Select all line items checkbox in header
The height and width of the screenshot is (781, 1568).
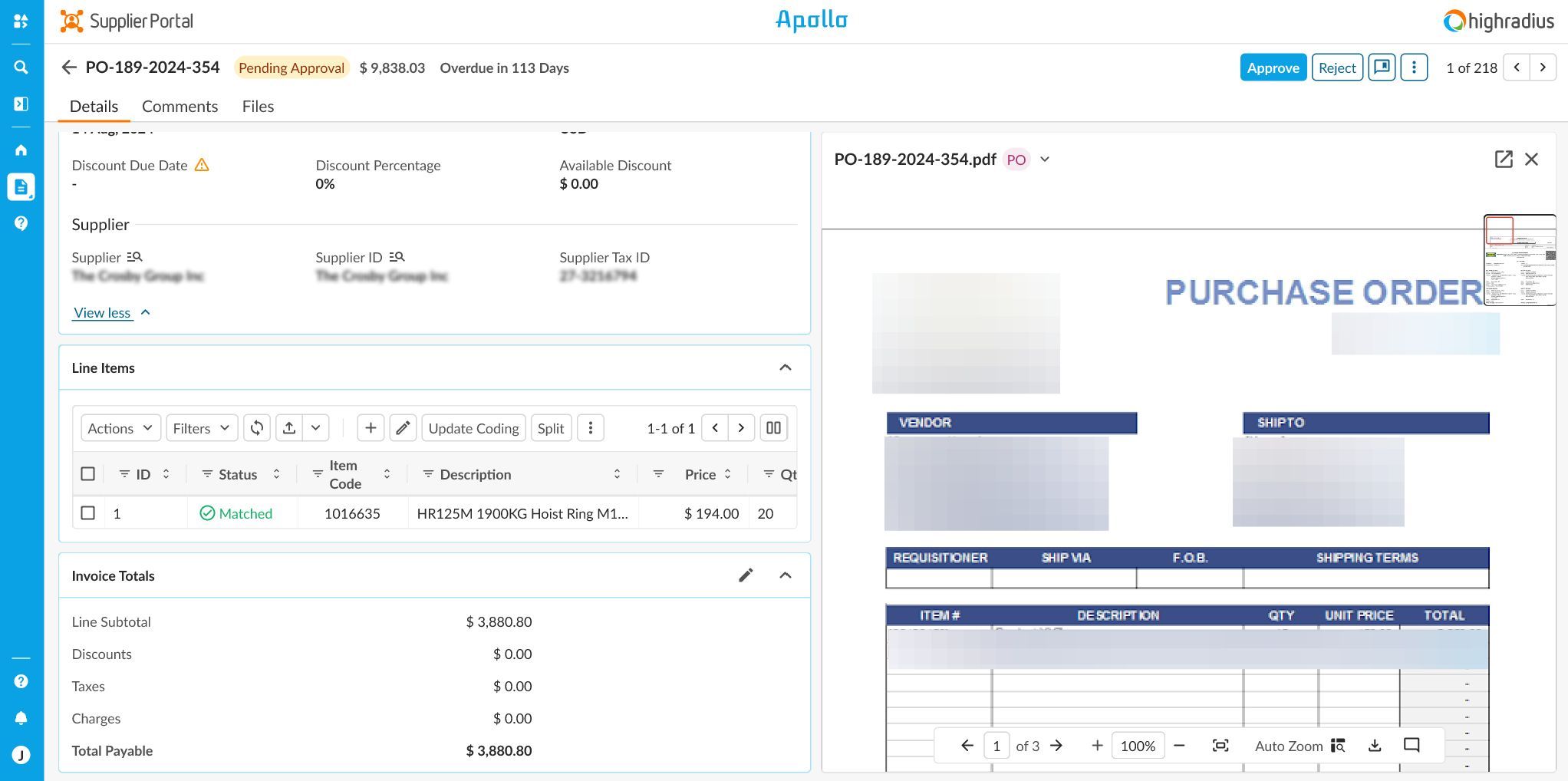(88, 474)
